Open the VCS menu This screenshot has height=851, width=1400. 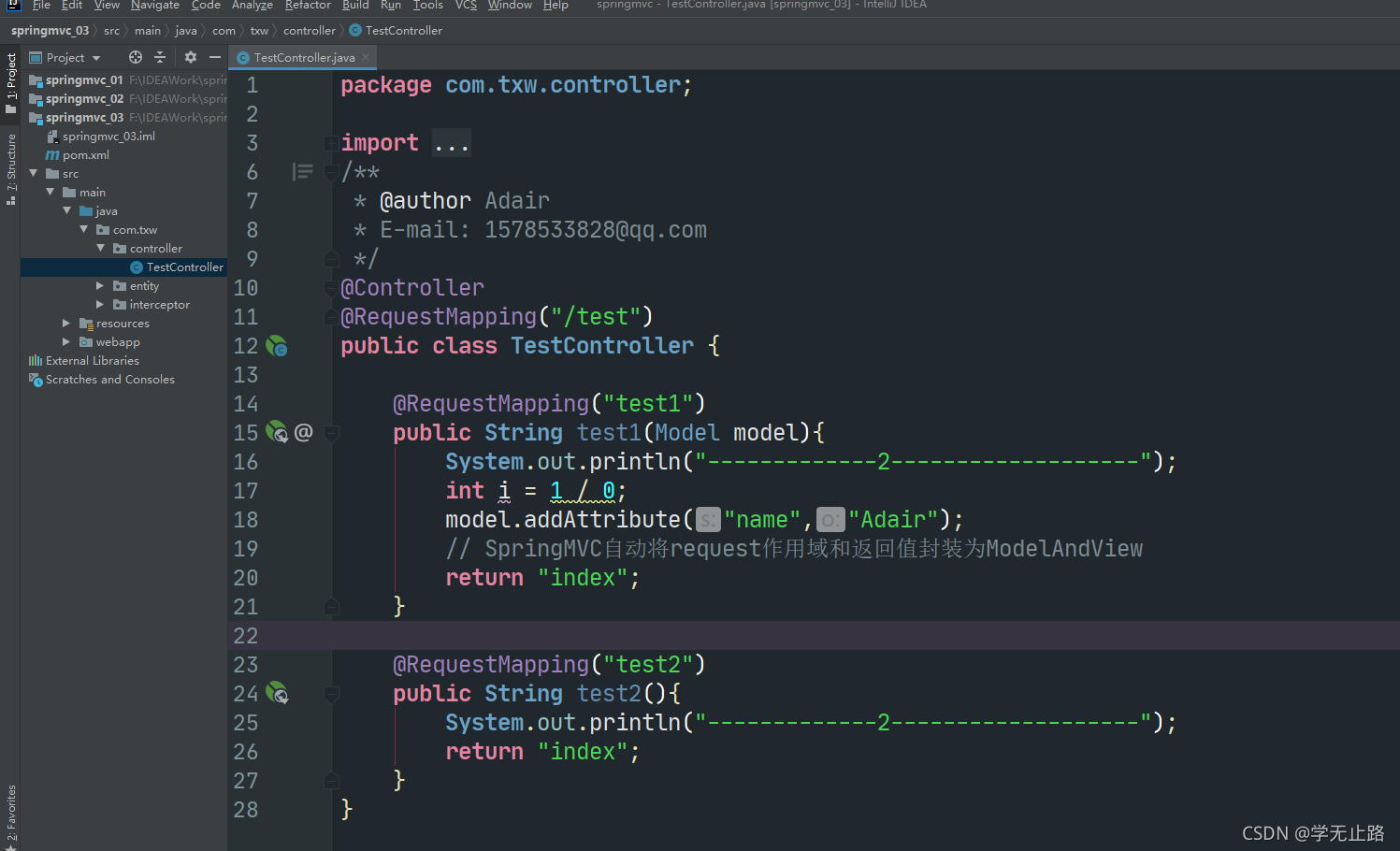coord(466,6)
